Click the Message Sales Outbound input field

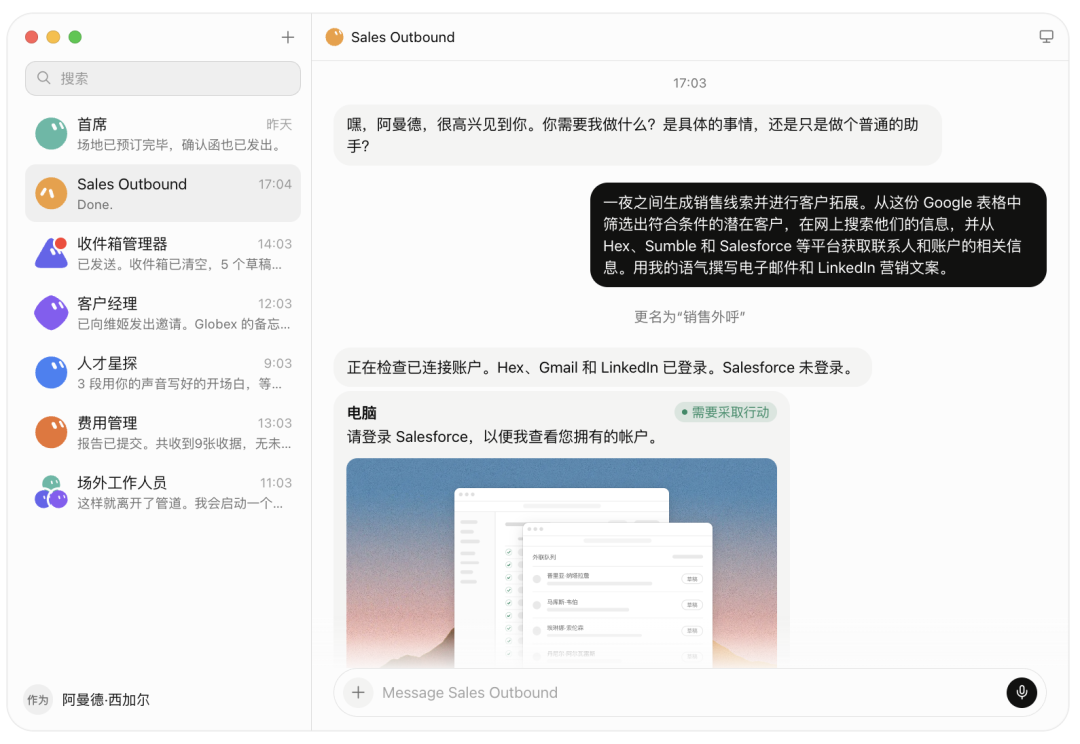(x=689, y=692)
